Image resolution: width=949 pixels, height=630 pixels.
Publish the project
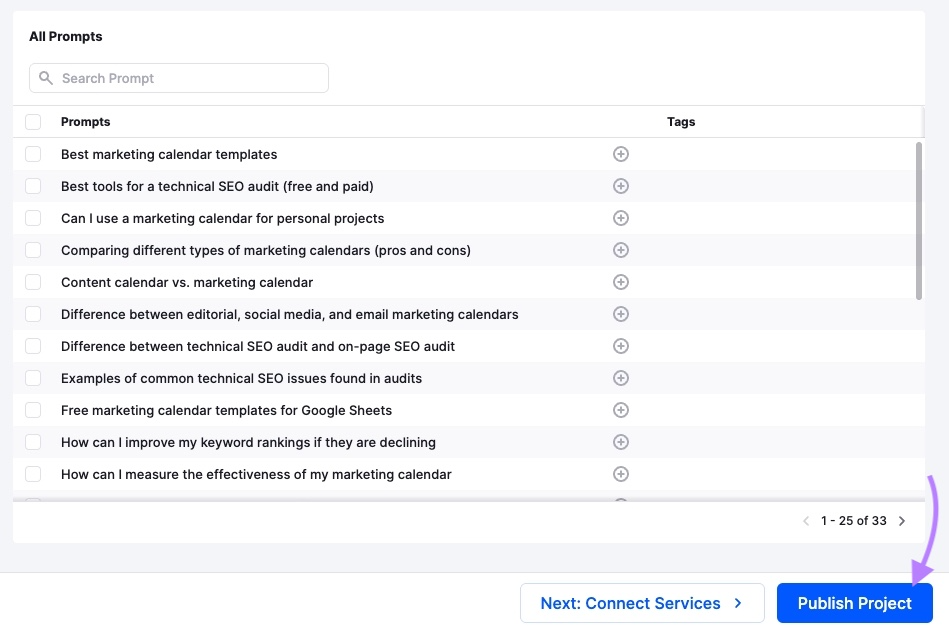[854, 603]
